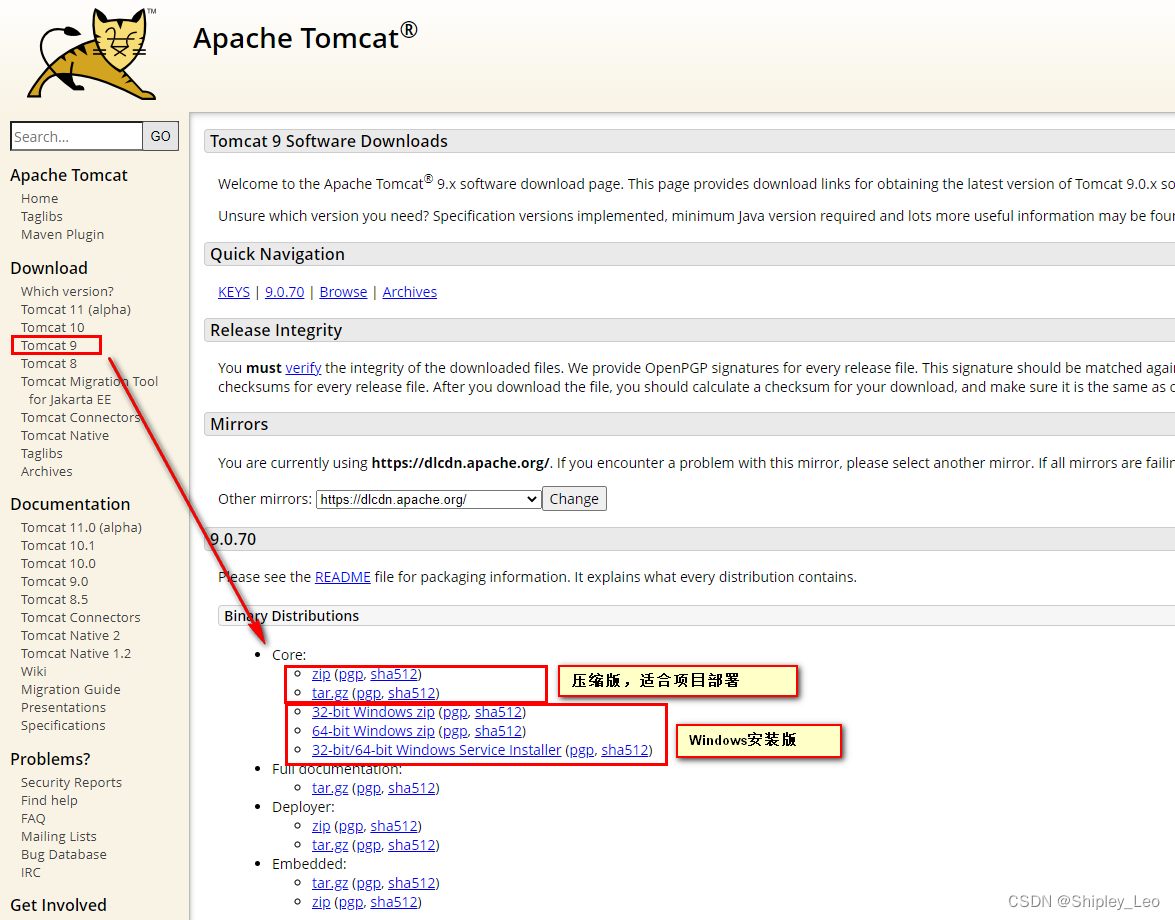Open the IRC link
Screen dimensions: 1175x920
click(31, 872)
